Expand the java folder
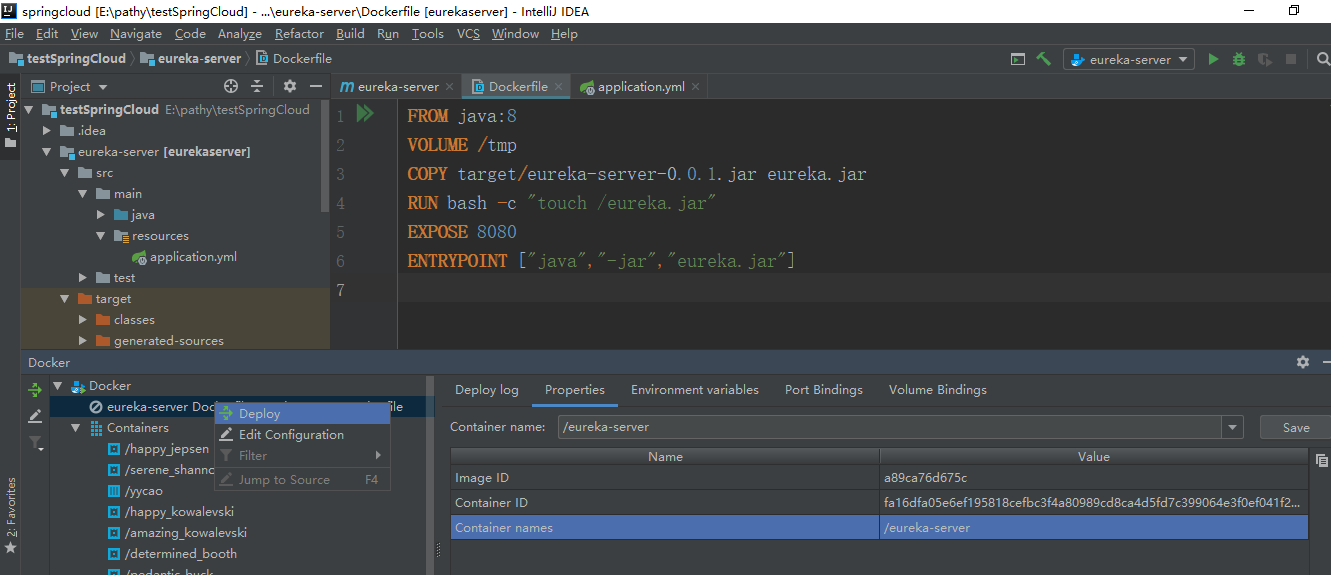Viewport: 1331px width, 575px height. coord(101,215)
